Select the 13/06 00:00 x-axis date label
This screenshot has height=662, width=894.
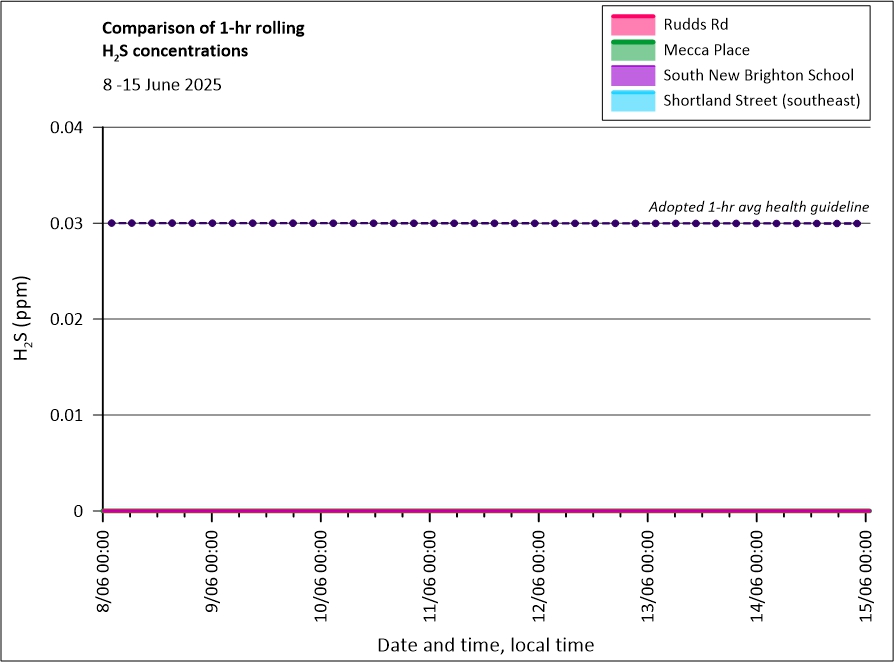(x=648, y=569)
